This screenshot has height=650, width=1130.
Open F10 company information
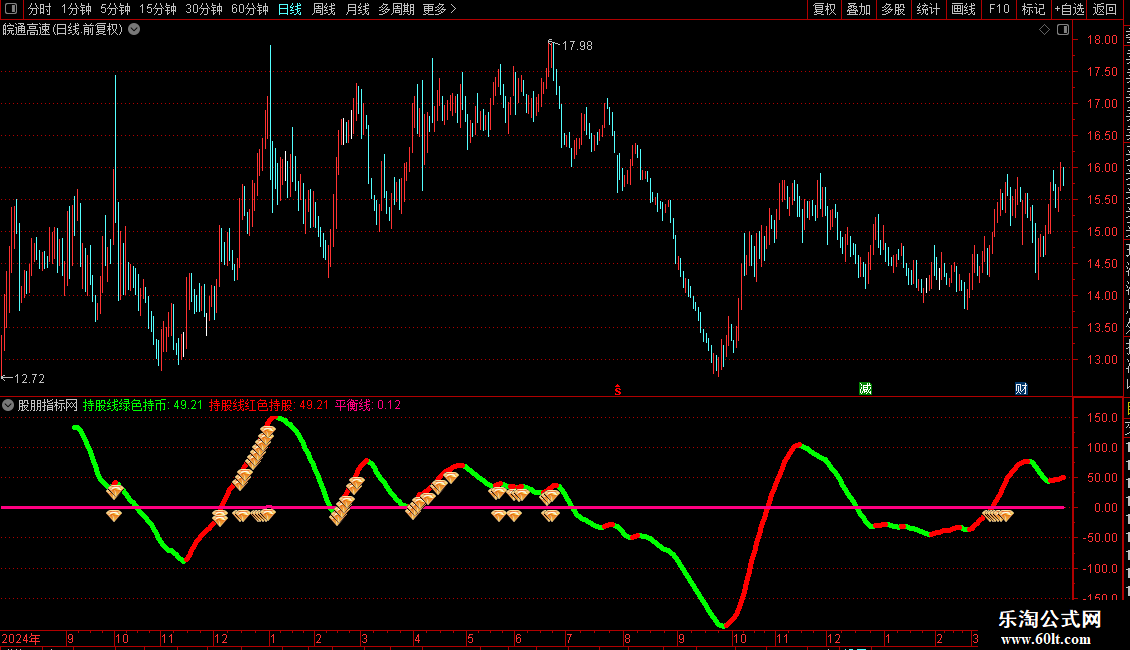[999, 9]
